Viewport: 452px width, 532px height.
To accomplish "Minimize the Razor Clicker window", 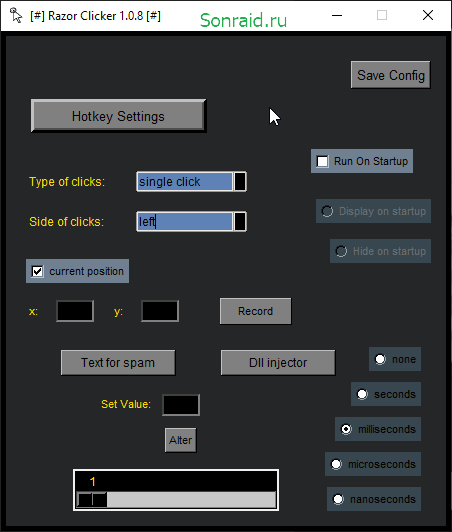I will 337,15.
